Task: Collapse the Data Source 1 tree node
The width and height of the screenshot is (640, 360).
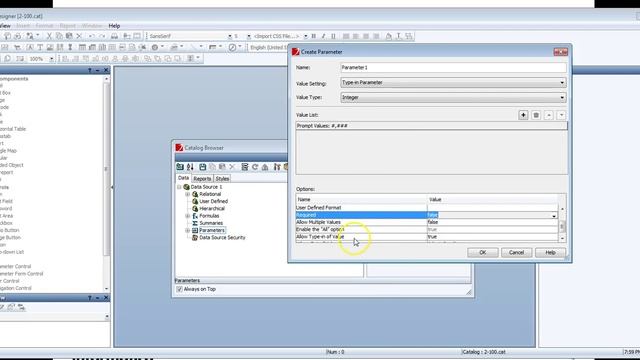Action: pos(179,187)
